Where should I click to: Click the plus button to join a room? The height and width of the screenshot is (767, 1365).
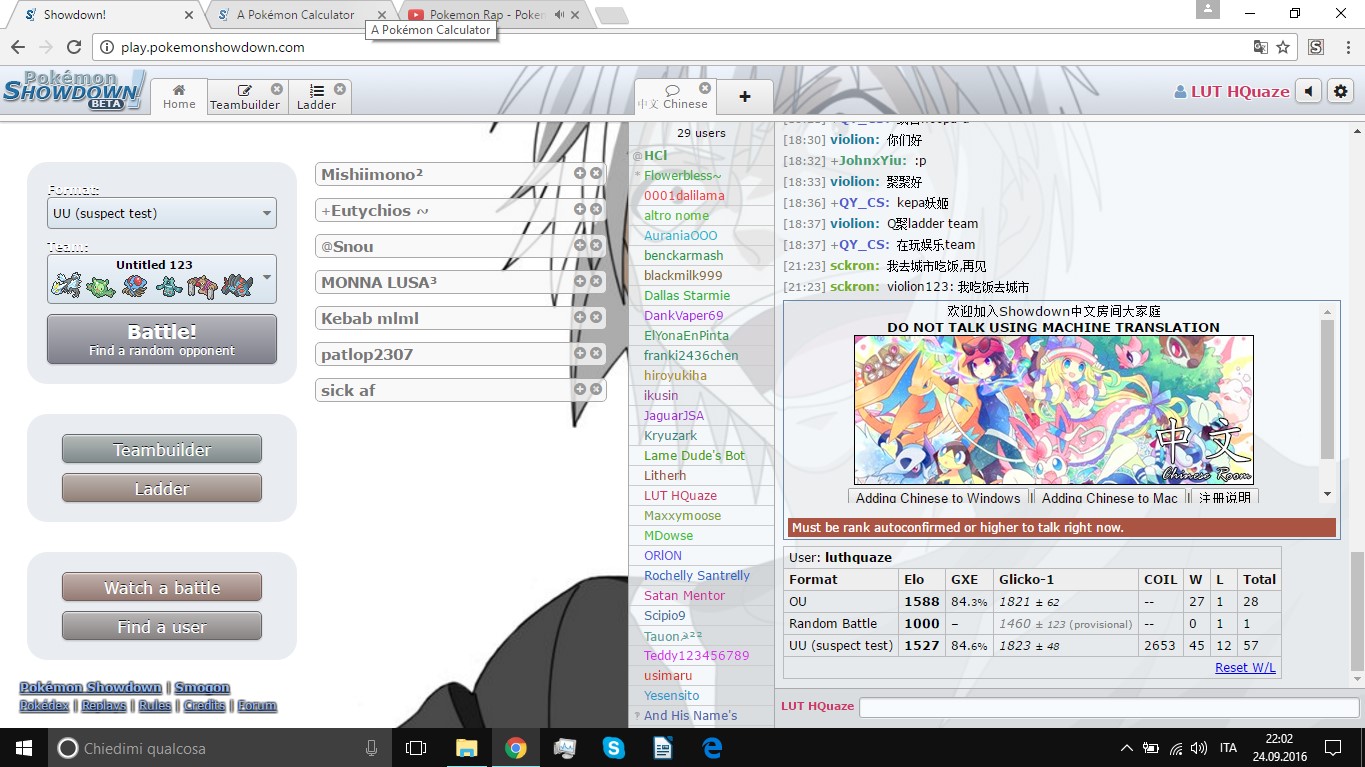coord(745,97)
